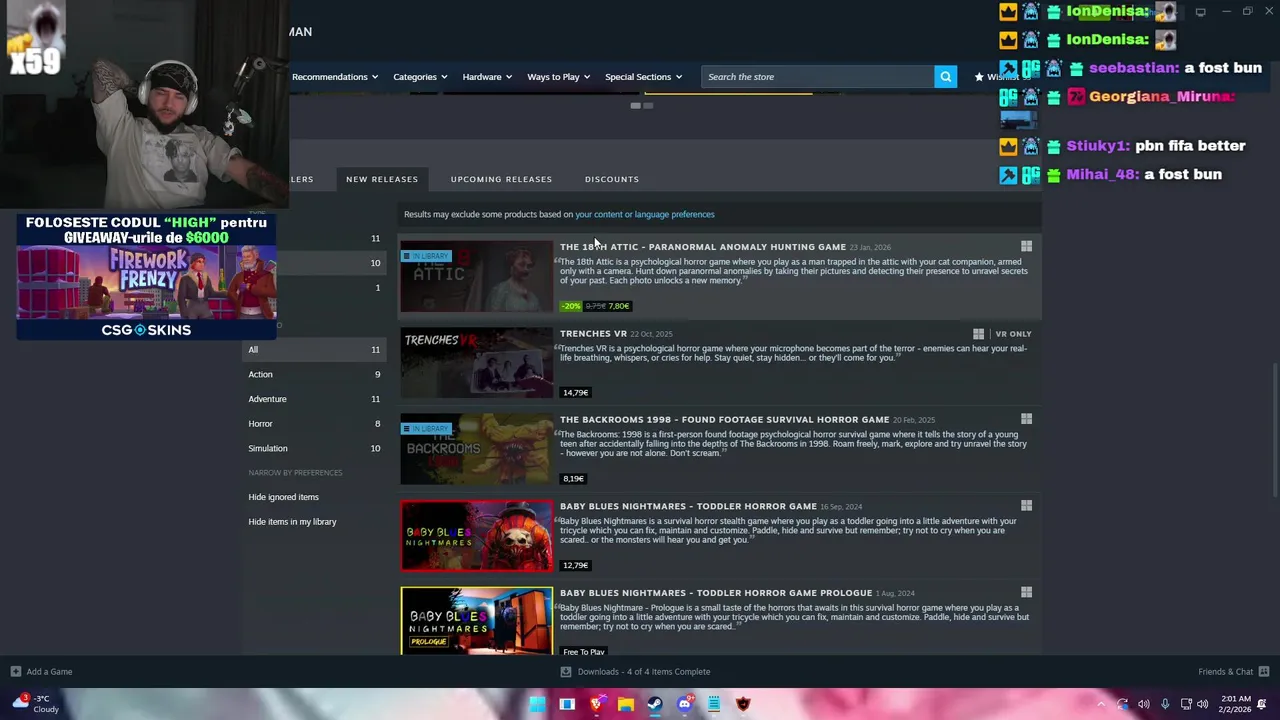Open Baby Blues Nightmares Toddler Horror Game title
Image resolution: width=1280 pixels, height=720 pixels.
pos(688,506)
